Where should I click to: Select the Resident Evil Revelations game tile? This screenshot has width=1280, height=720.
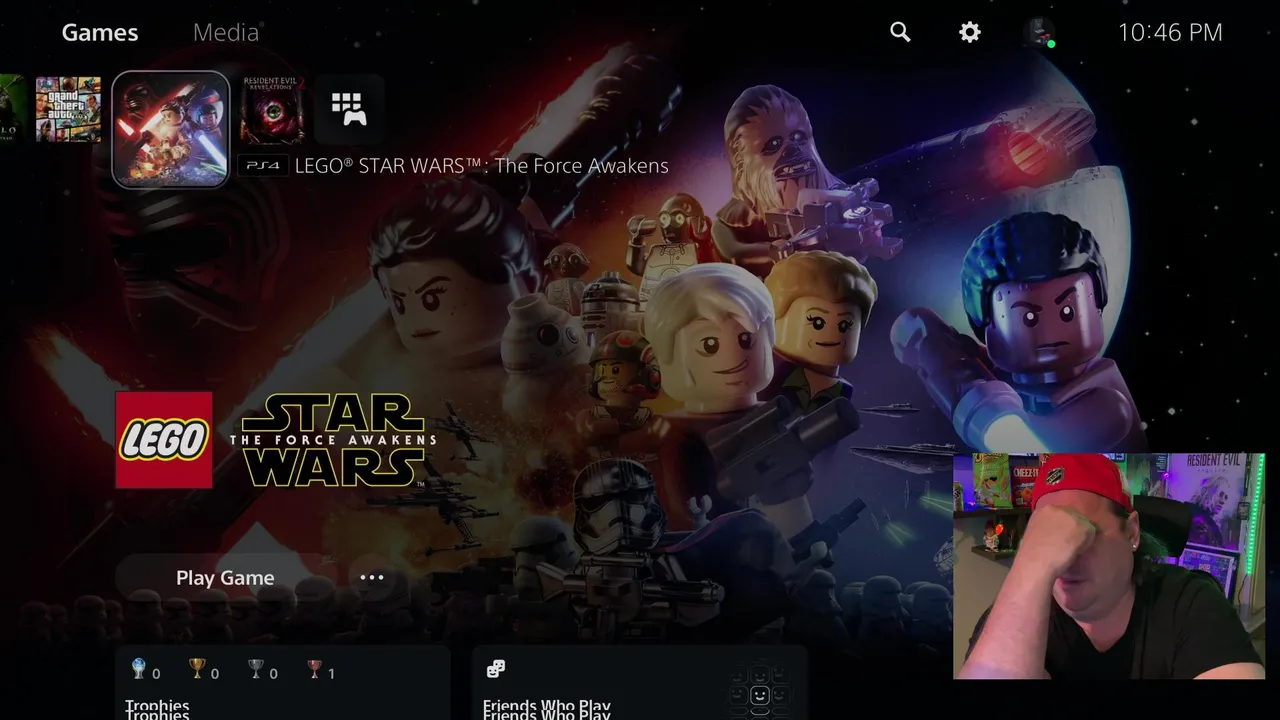tap(272, 109)
